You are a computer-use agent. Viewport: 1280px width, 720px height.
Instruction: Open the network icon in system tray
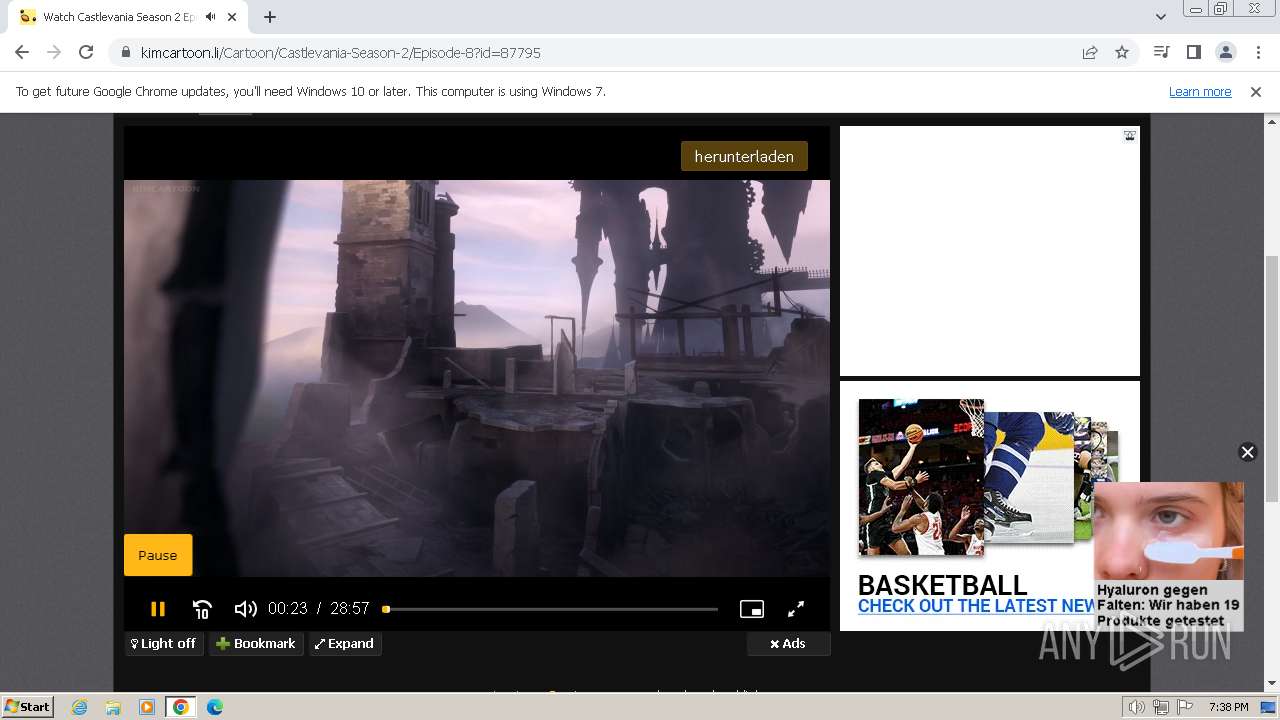coord(1161,707)
